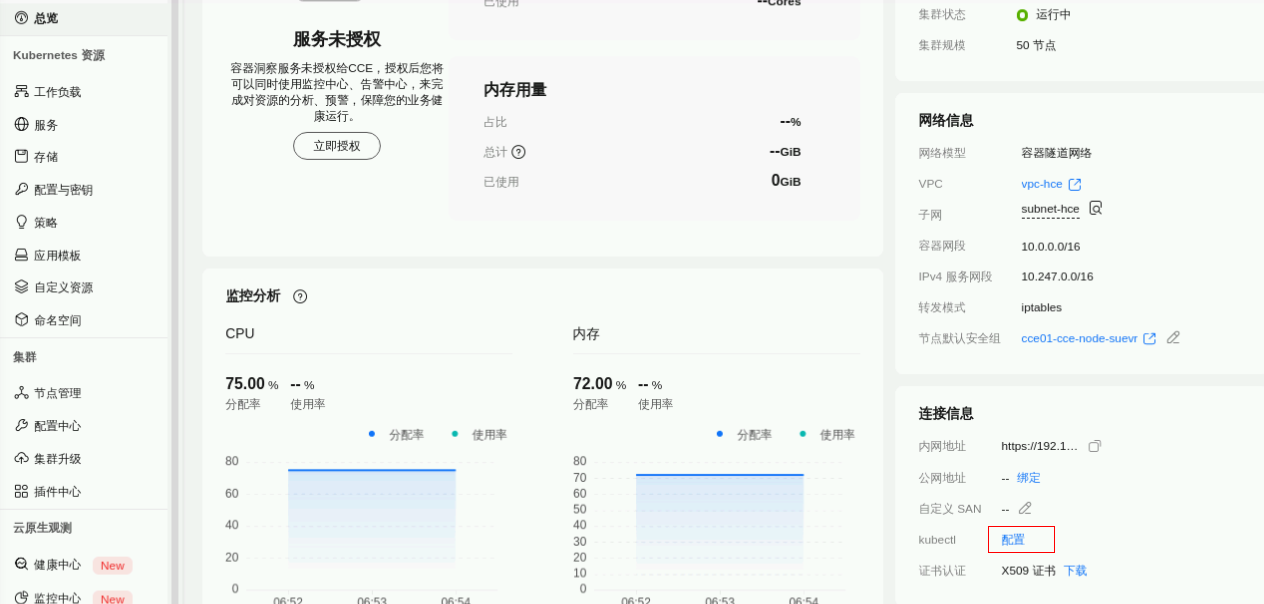Click 下载 link for X509 证书
The image size is (1264, 604).
(1075, 571)
